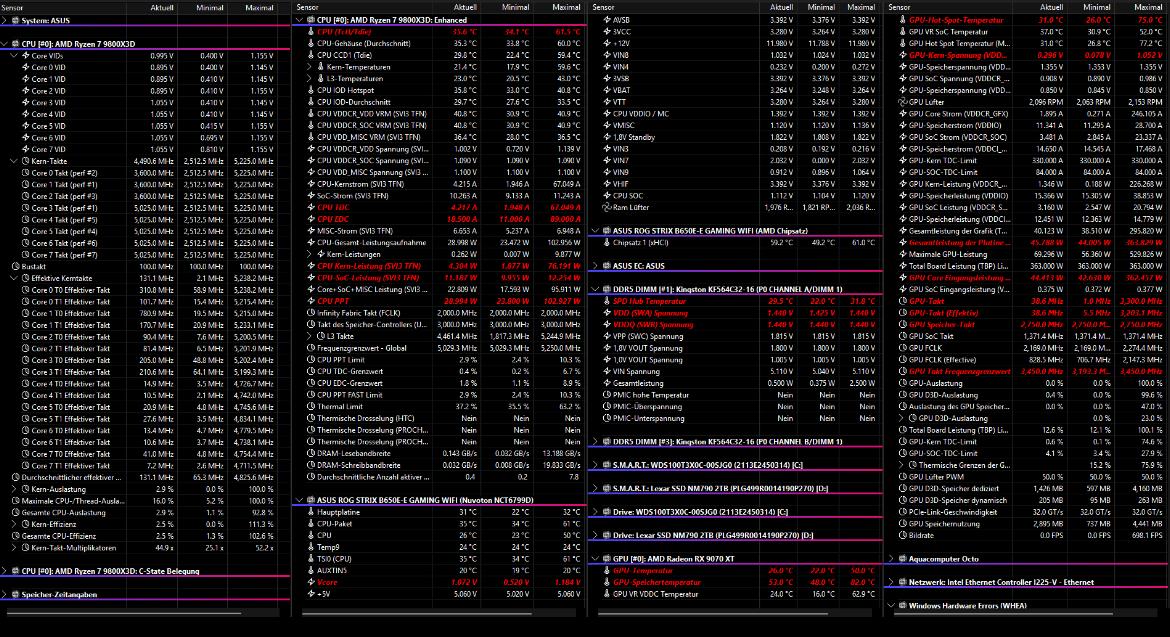
Task: Collapse the CPU [#0]: AMD Ryzen 7 9800X3D: Enhanced group
Action: click(x=300, y=20)
